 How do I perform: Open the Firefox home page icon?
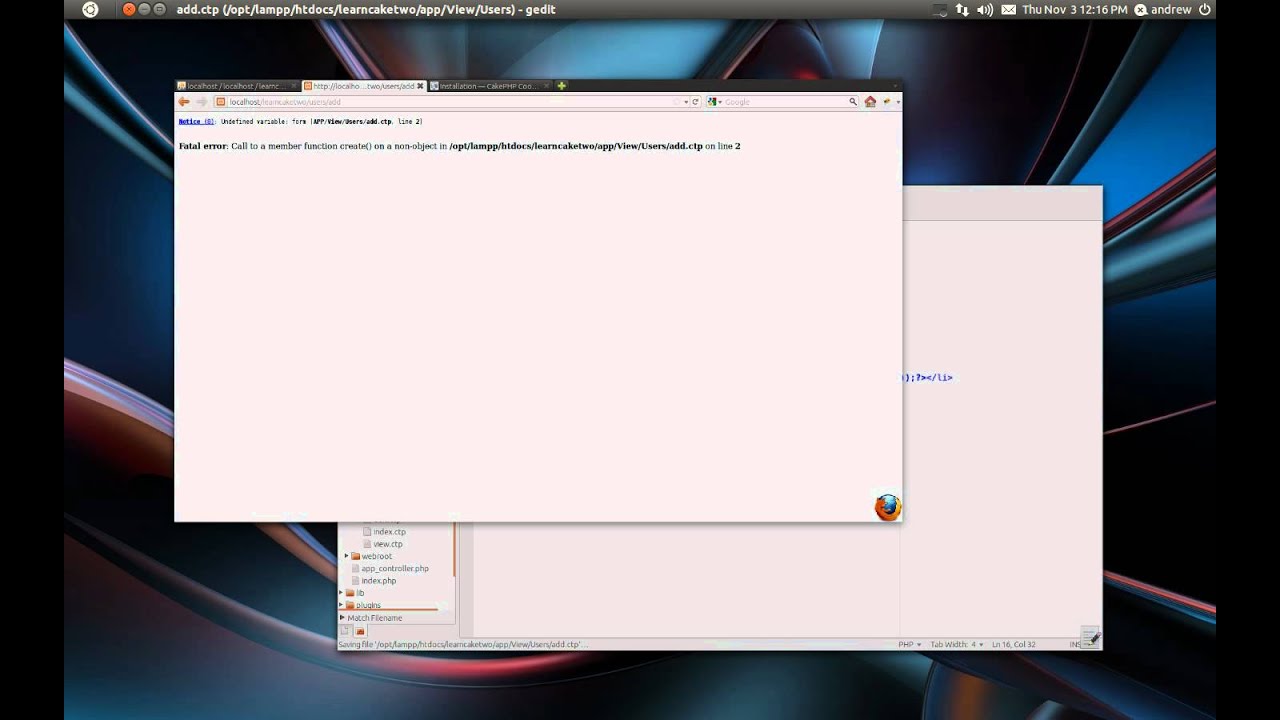tap(870, 102)
